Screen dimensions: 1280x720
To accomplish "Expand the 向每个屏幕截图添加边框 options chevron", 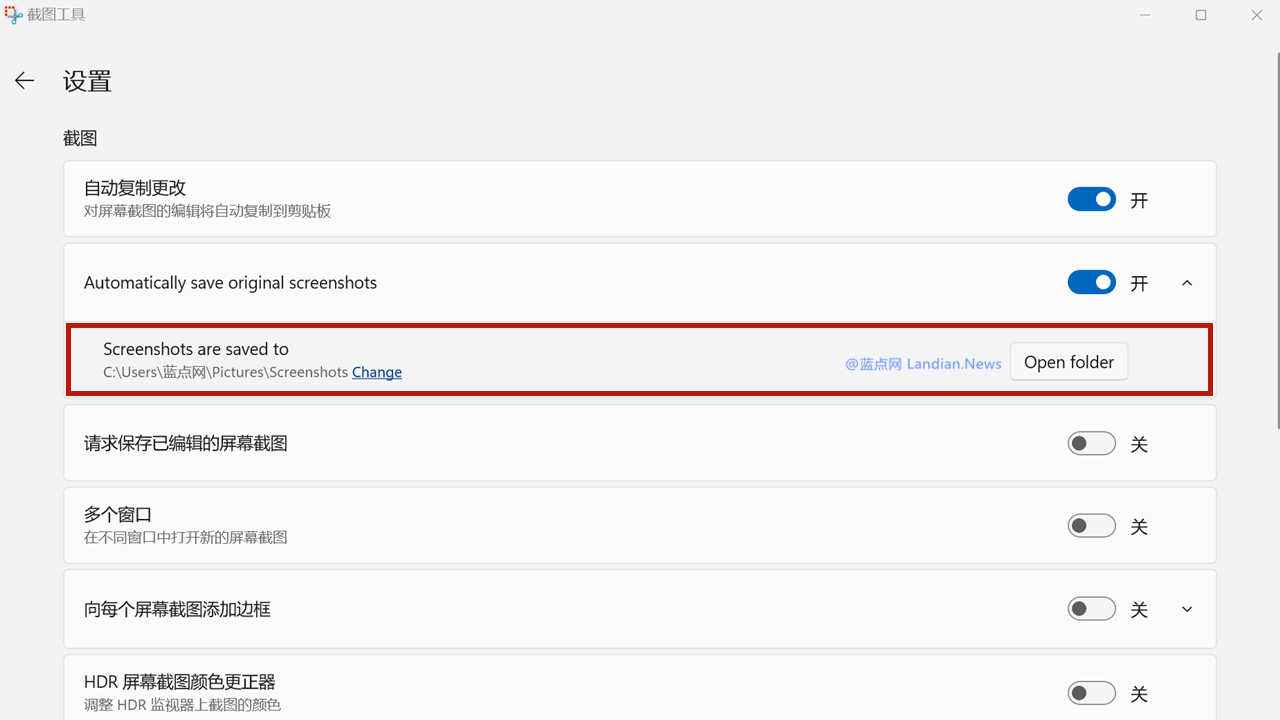I will point(1187,609).
